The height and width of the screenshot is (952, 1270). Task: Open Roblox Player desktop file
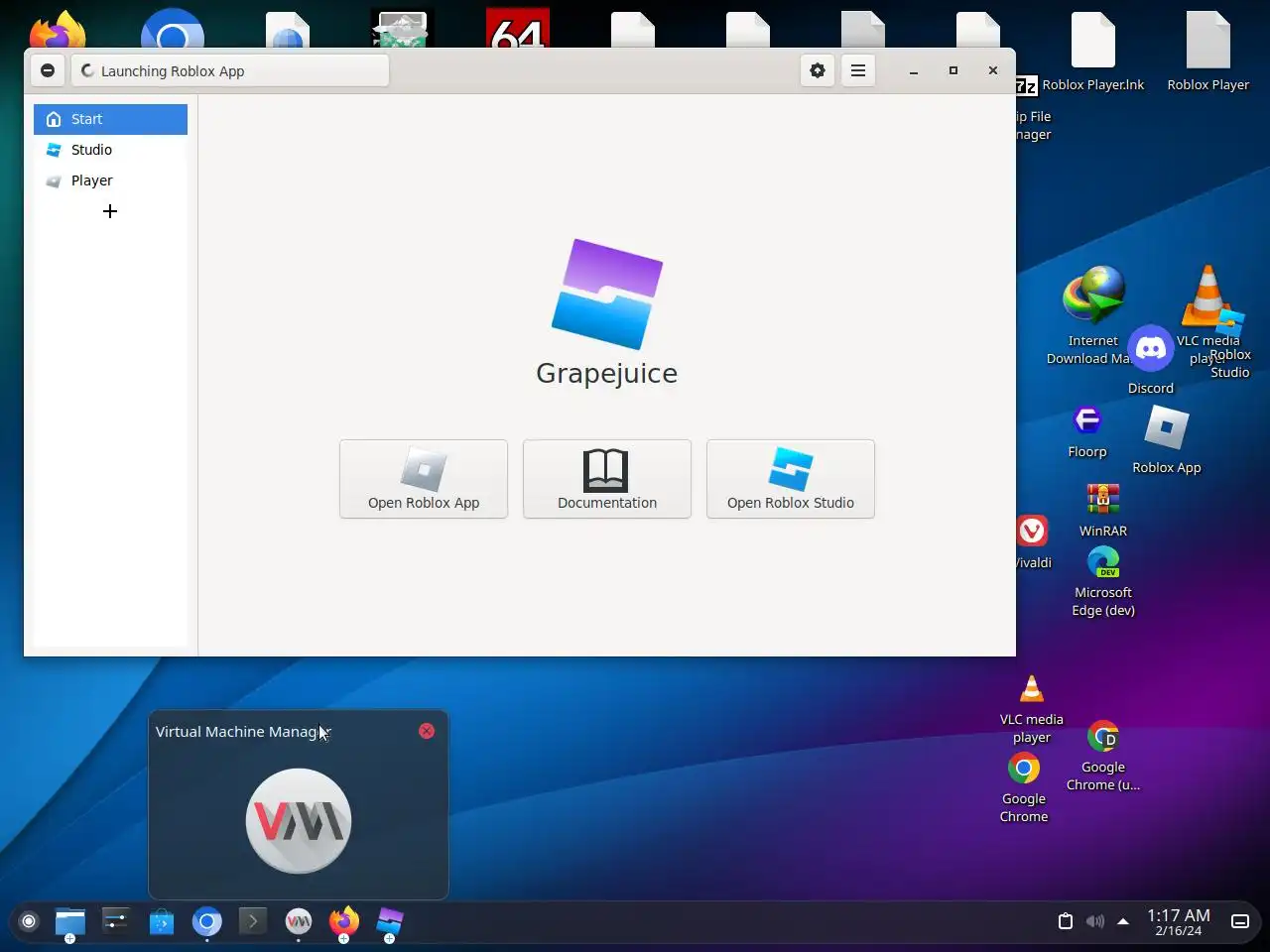click(x=1208, y=52)
